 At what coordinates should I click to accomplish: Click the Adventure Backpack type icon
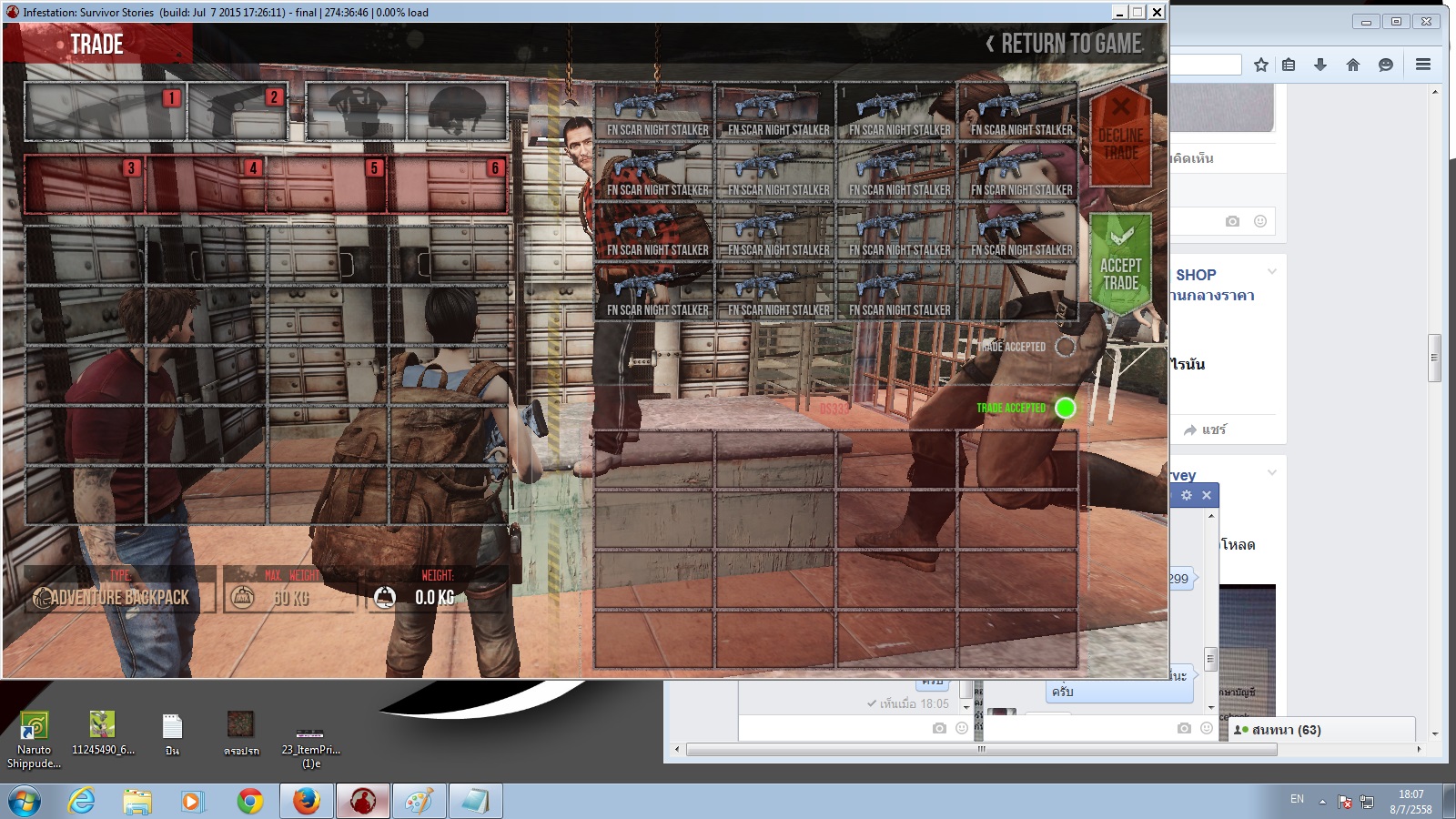tap(42, 598)
